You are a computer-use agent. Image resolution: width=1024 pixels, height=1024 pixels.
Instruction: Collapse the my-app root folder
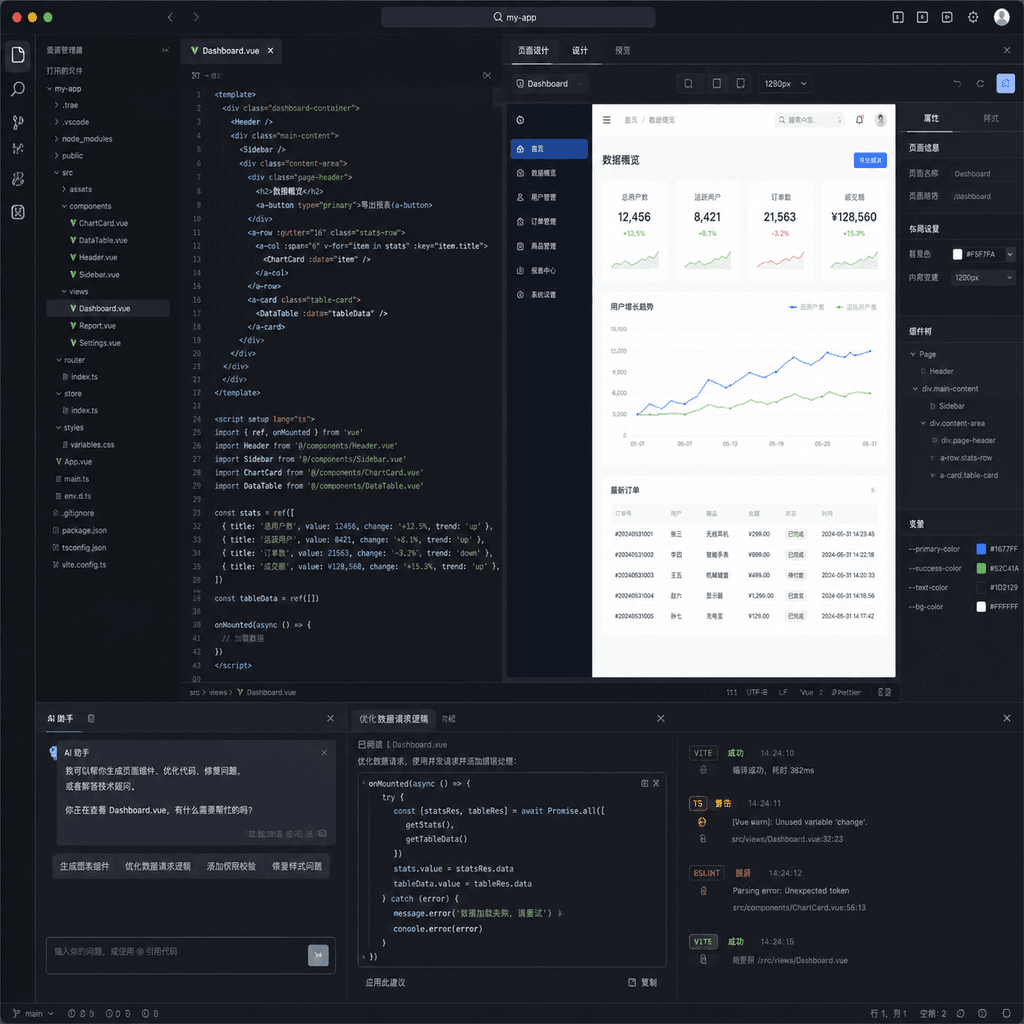click(50, 89)
